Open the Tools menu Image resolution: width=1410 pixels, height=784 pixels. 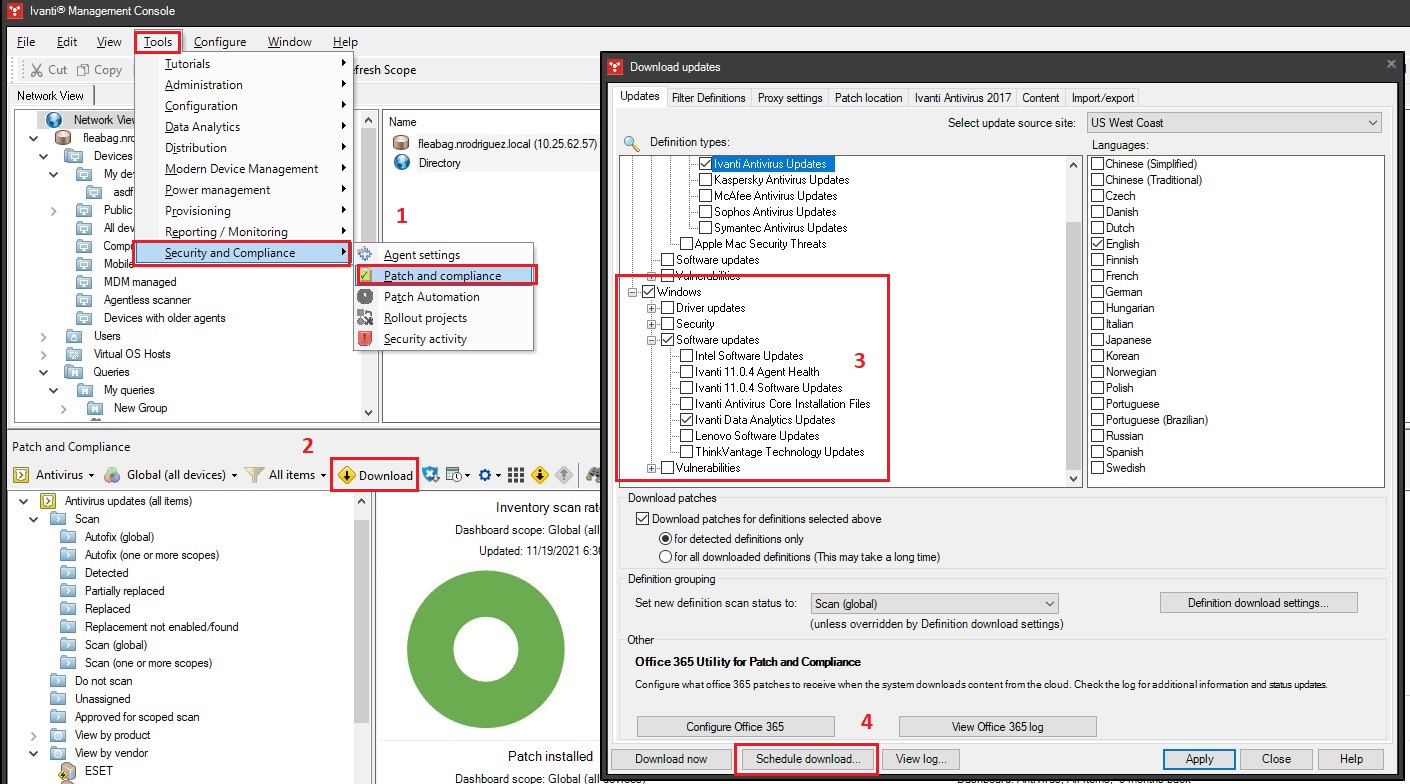(157, 42)
